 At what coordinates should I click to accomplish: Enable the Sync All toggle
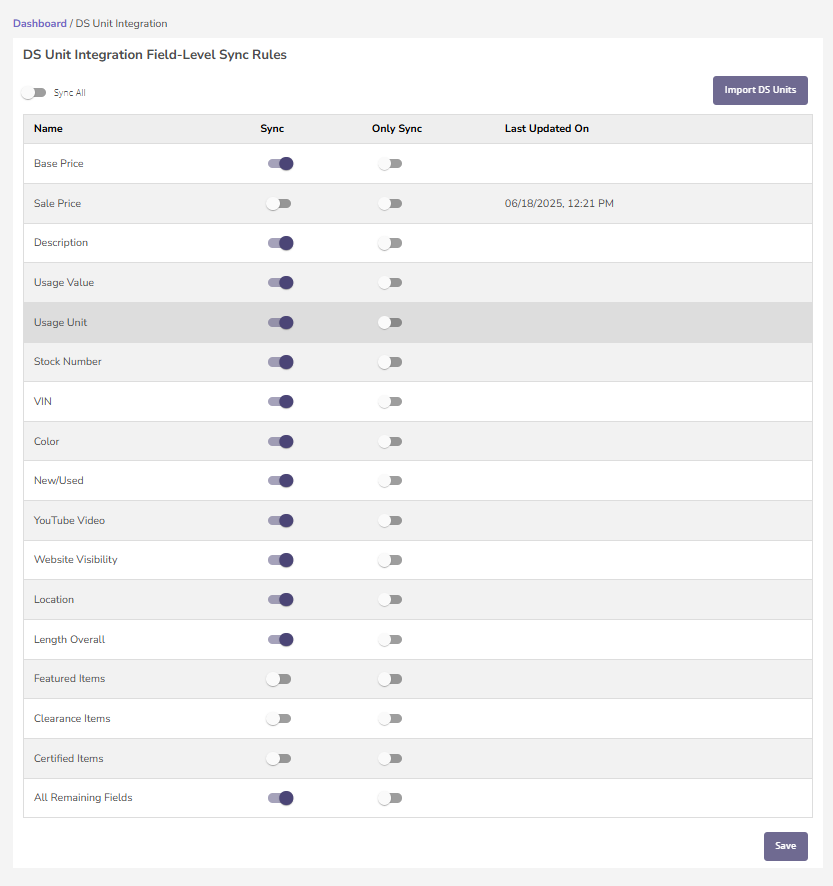coord(34,93)
